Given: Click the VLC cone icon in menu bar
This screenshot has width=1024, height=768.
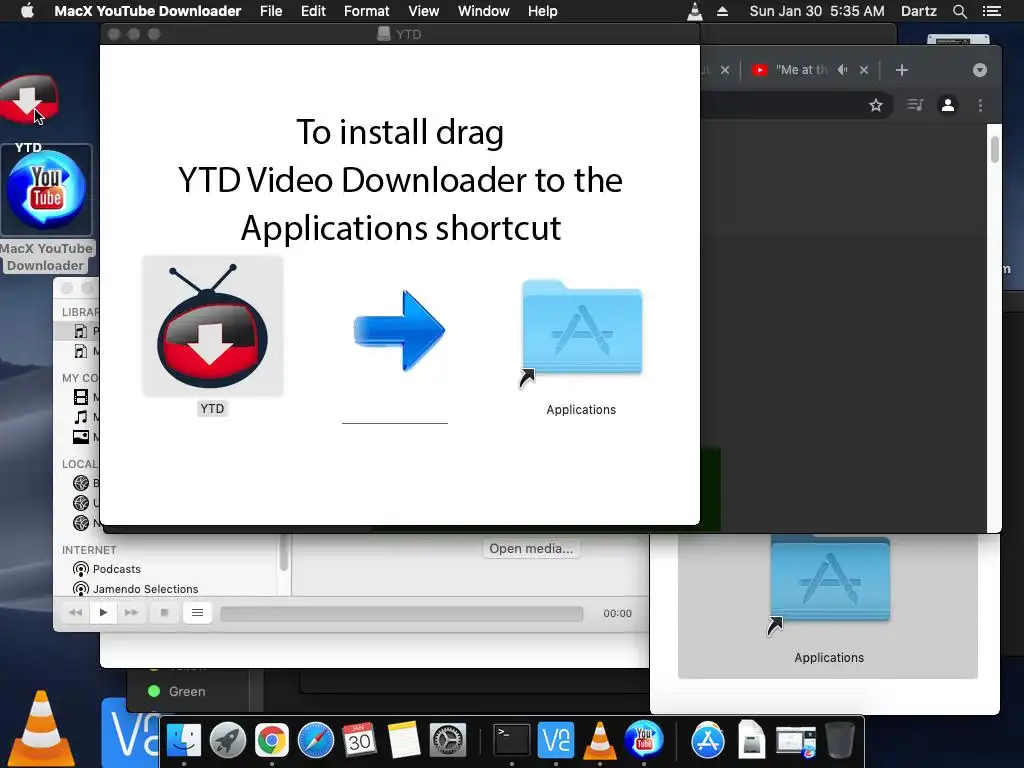Looking at the screenshot, I should (695, 11).
